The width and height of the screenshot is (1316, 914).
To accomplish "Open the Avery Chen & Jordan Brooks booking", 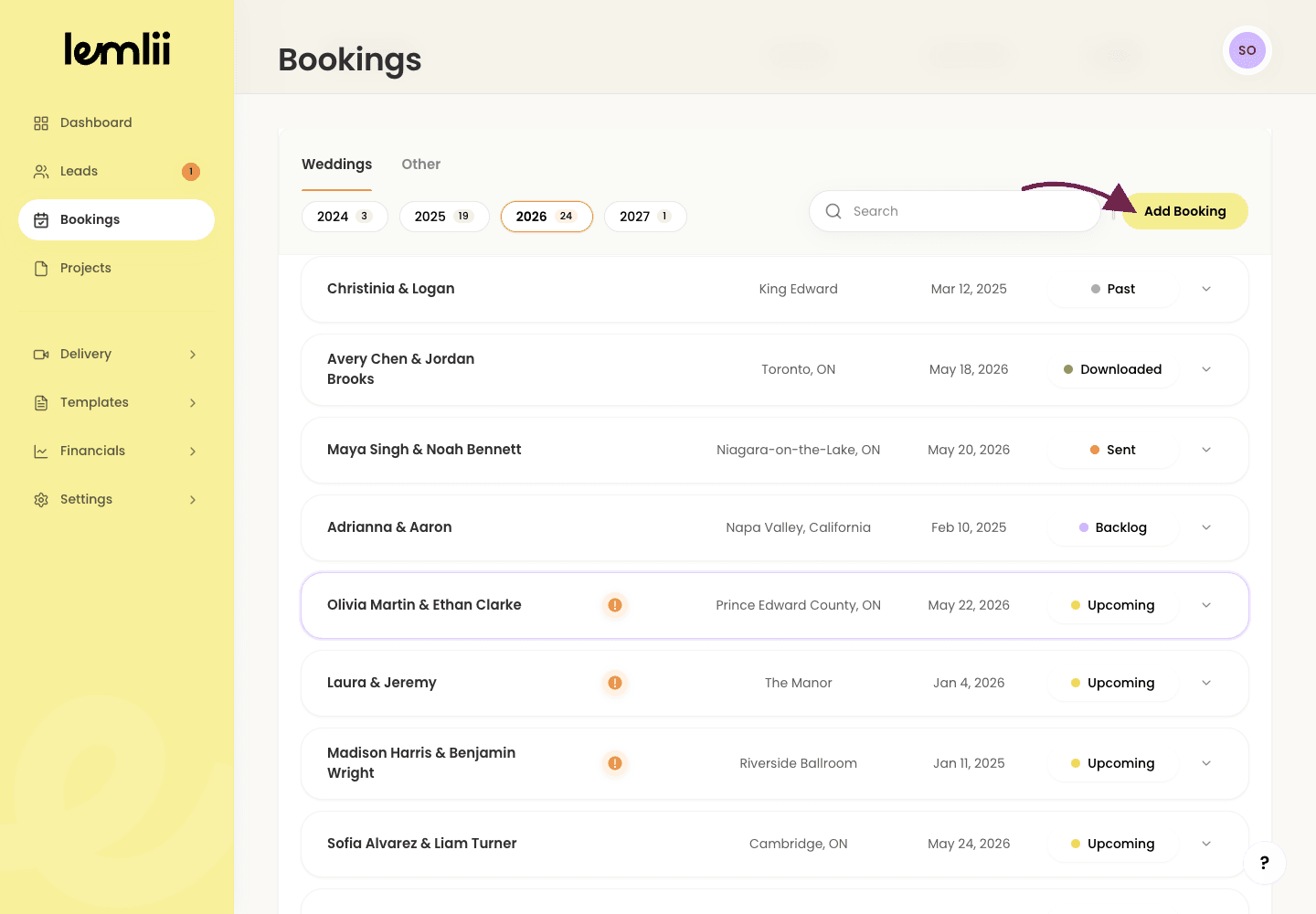I will point(775,369).
